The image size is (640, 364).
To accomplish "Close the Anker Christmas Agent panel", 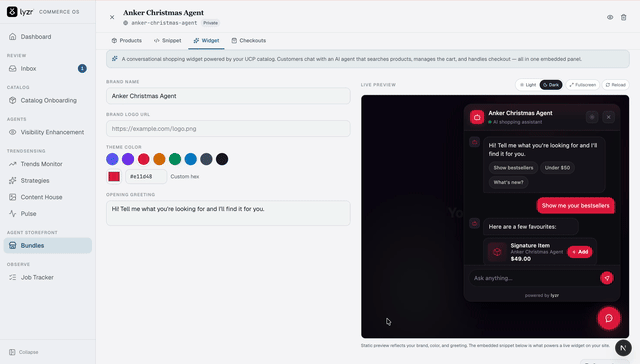I will point(112,17).
